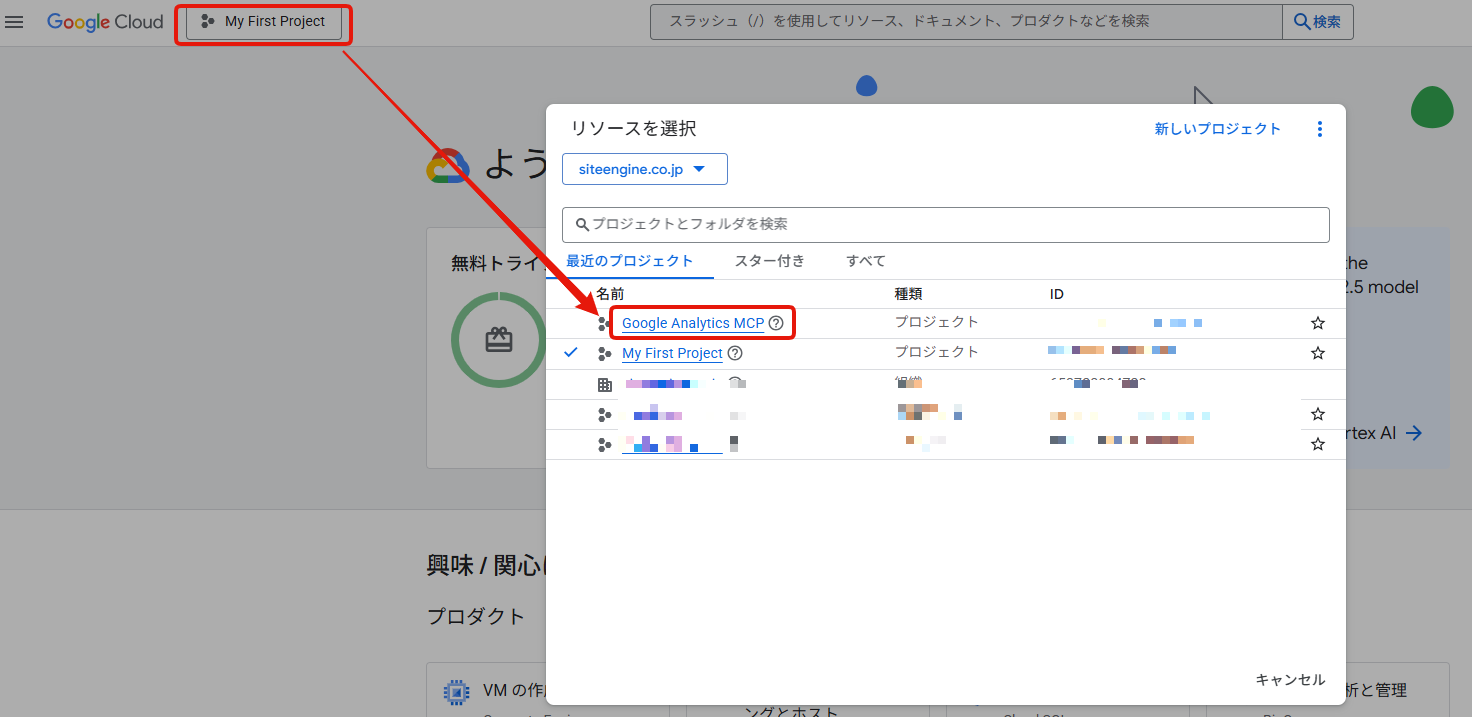This screenshot has width=1472, height=717.
Task: Click the ID column header
Action: point(1057,294)
